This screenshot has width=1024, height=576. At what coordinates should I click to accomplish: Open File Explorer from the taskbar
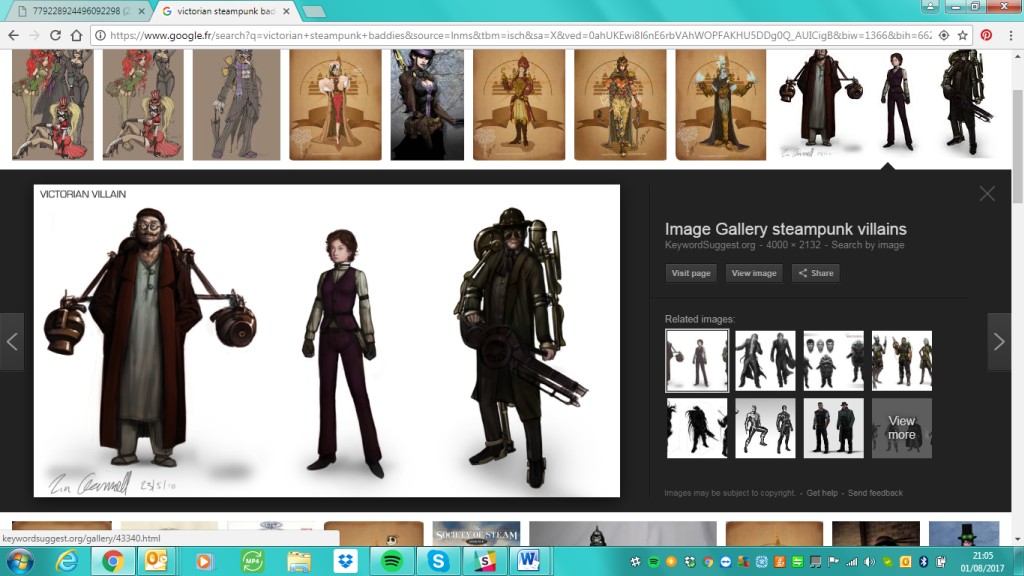[x=298, y=562]
